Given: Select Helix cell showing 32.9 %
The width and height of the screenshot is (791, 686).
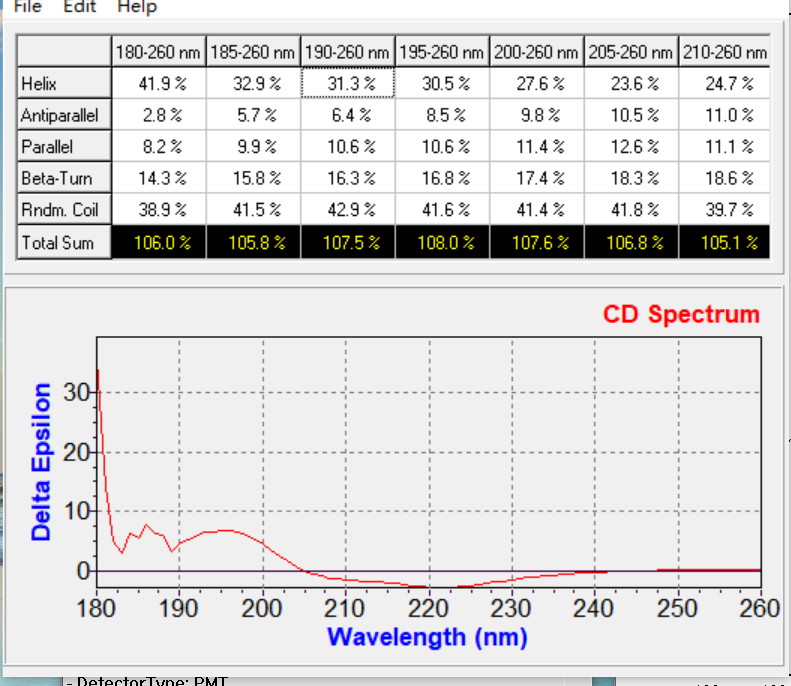Looking at the screenshot, I should [x=253, y=83].
